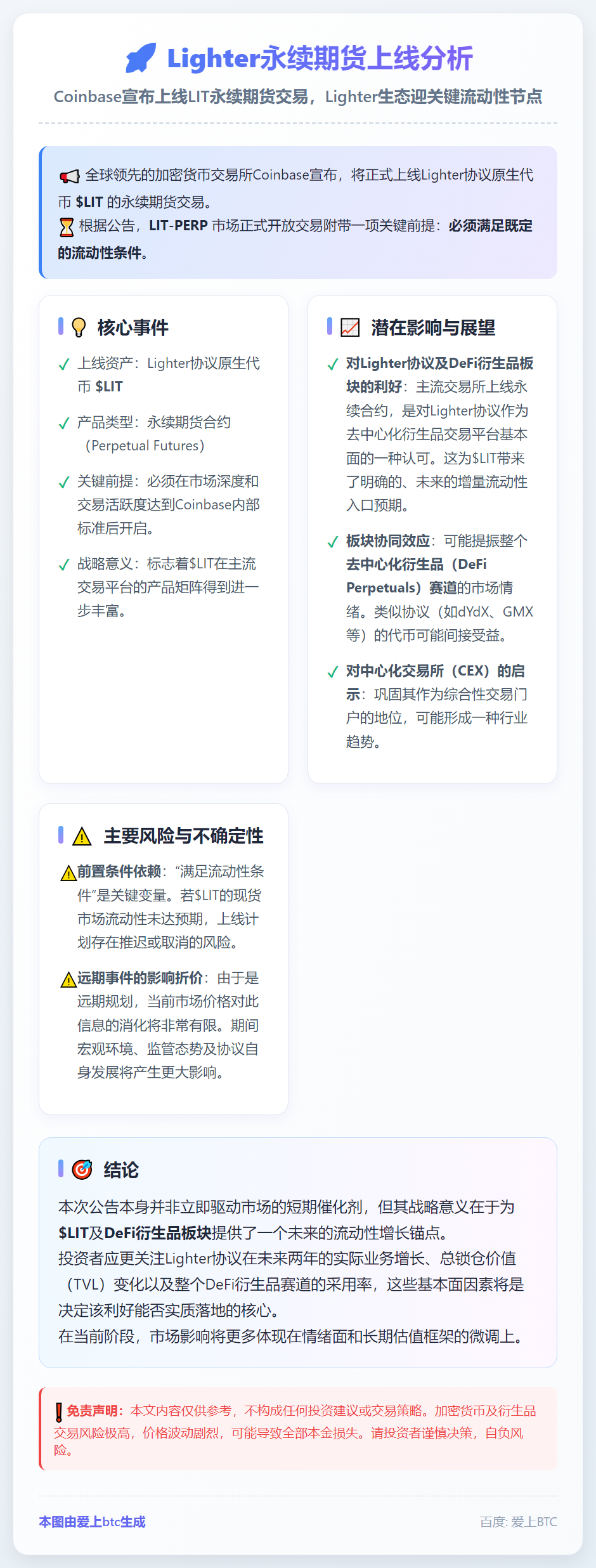Click the rocket icon beside the title
The height and width of the screenshot is (1568, 596).
tap(141, 58)
